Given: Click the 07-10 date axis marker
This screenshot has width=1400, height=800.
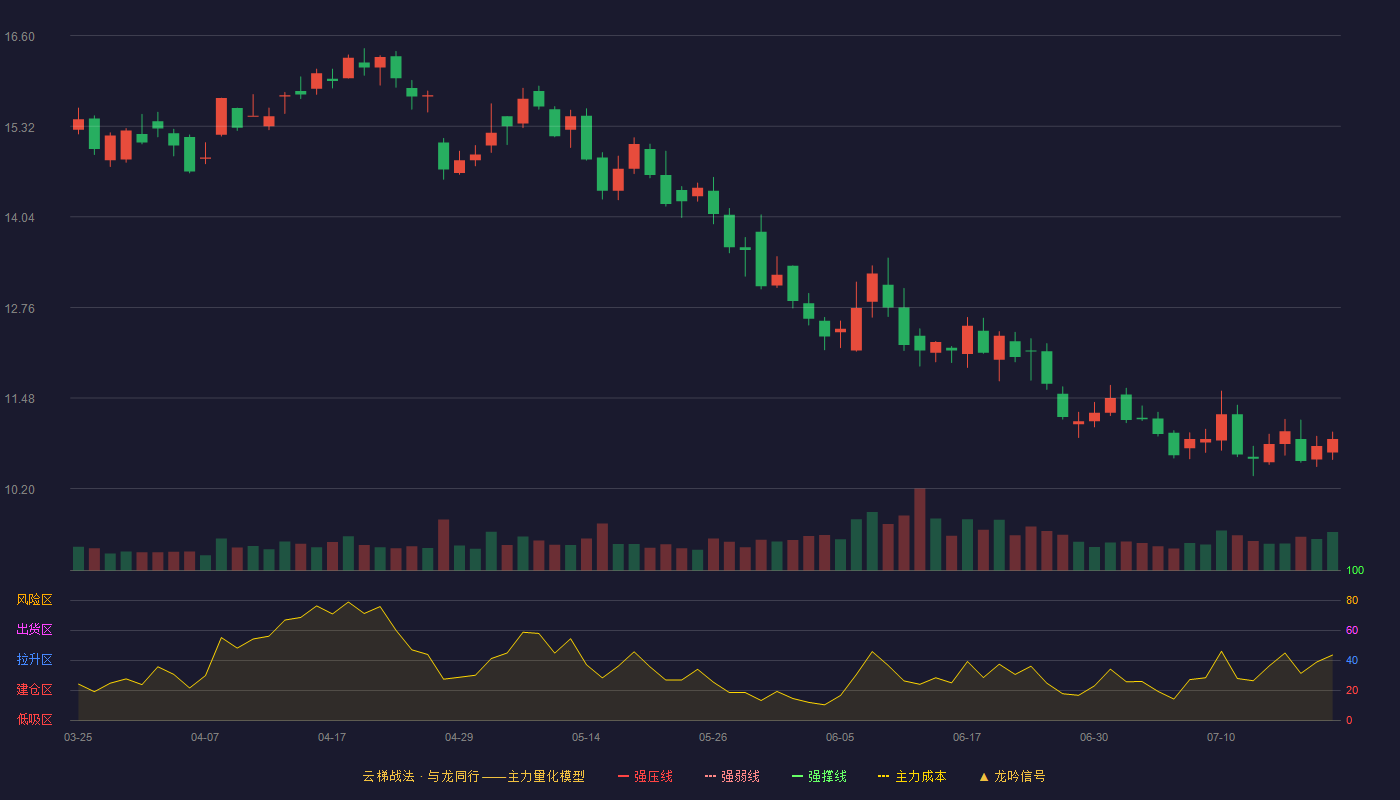Looking at the screenshot, I should pyautogui.click(x=1221, y=737).
